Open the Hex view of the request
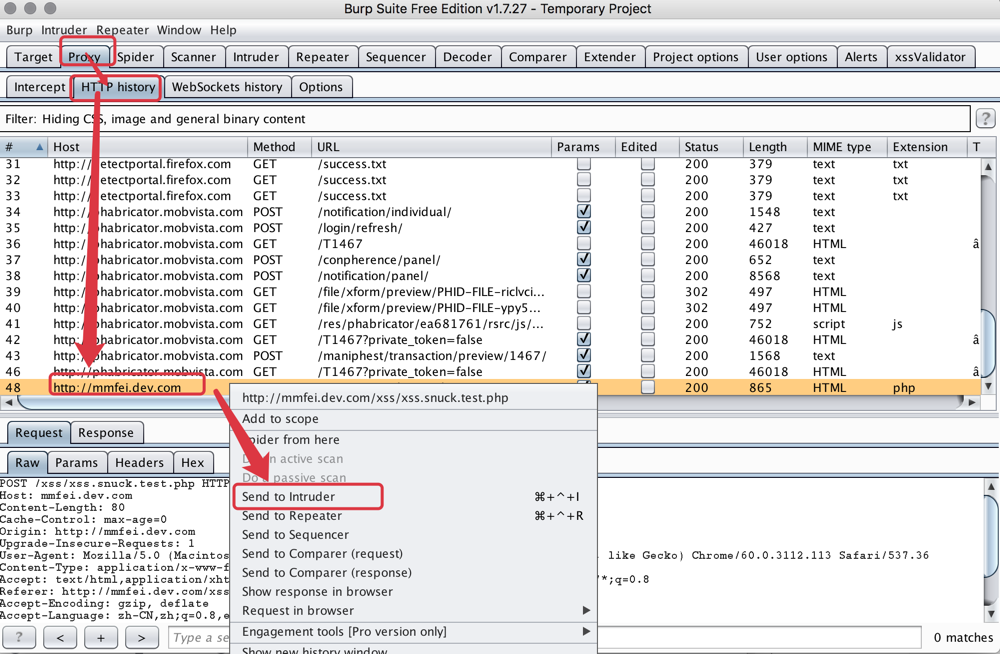This screenshot has width=1000, height=654. click(192, 462)
